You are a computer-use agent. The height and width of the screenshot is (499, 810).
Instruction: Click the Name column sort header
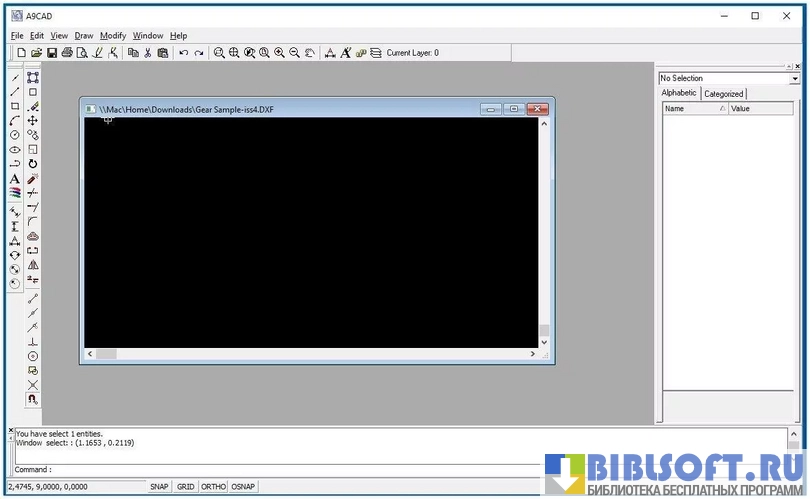pos(691,108)
